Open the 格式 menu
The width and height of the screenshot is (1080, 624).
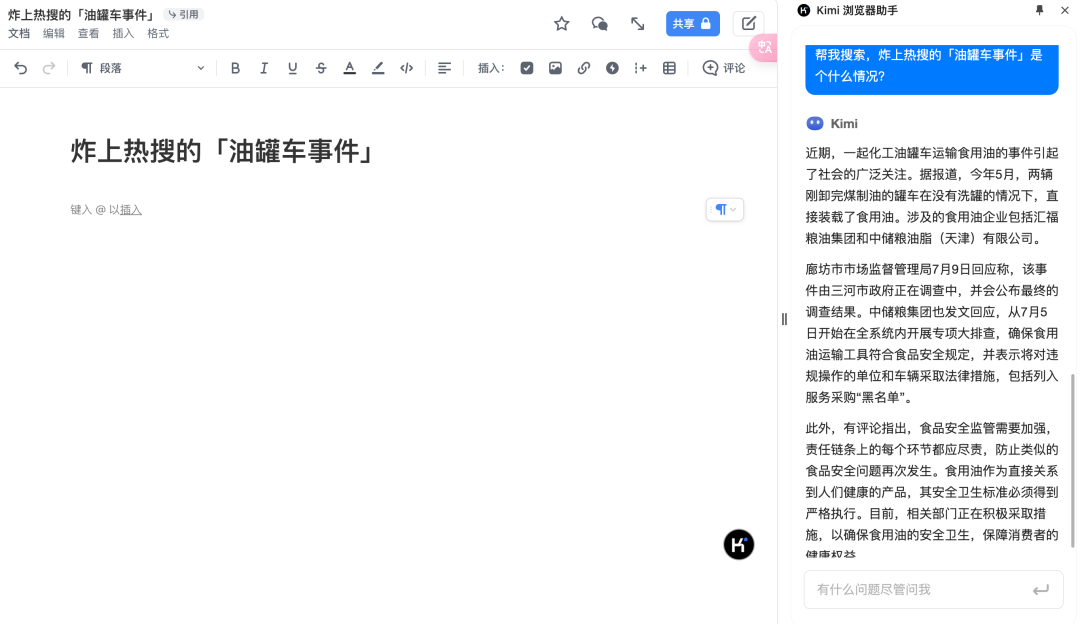point(158,34)
